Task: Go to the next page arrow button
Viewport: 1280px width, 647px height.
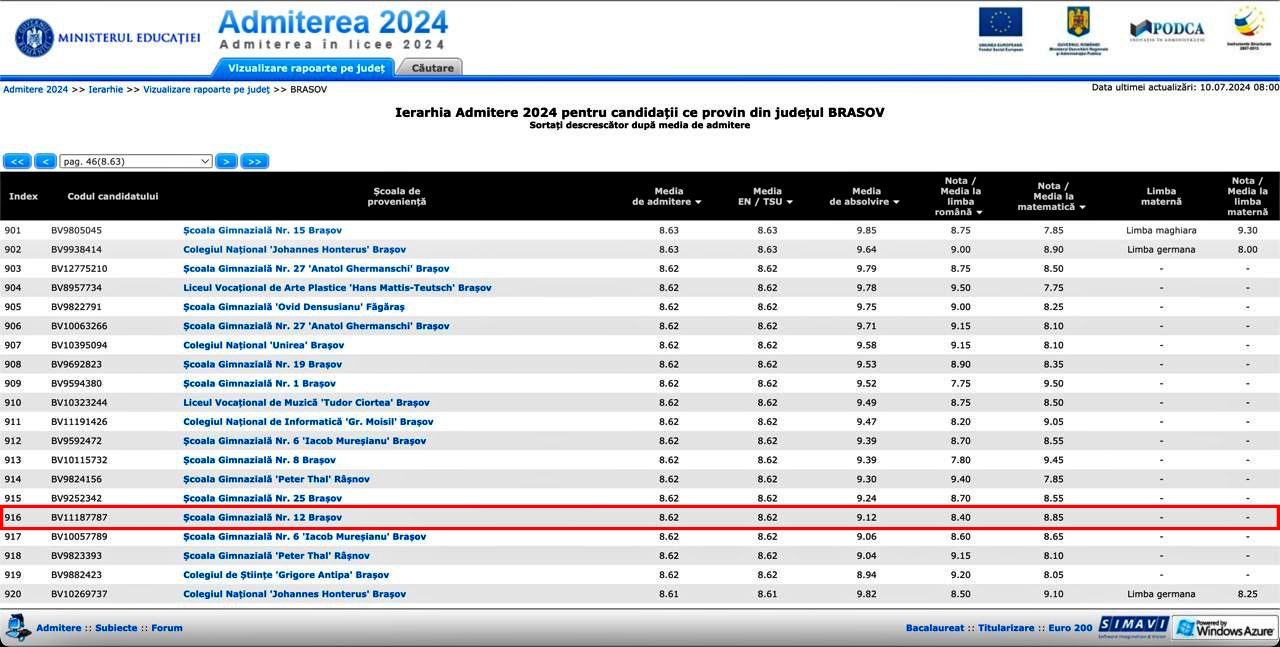Action: (x=226, y=161)
